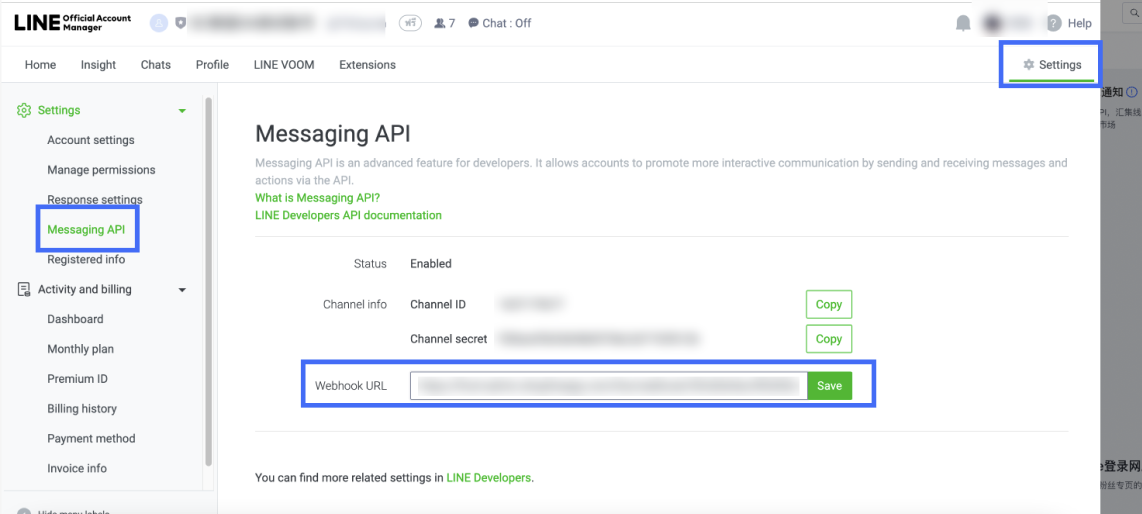Open the Insight tab
1142x514 pixels.
tap(98, 65)
